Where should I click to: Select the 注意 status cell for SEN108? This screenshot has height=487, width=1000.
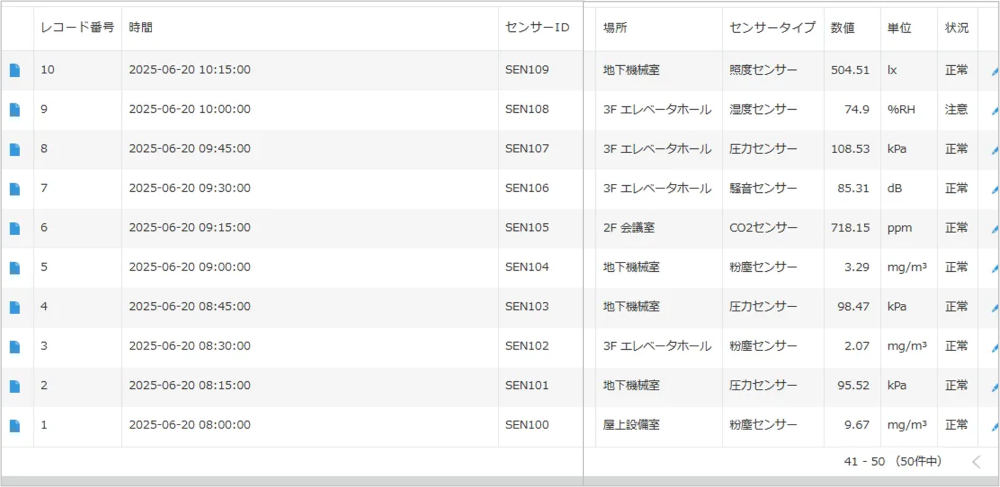pos(956,110)
